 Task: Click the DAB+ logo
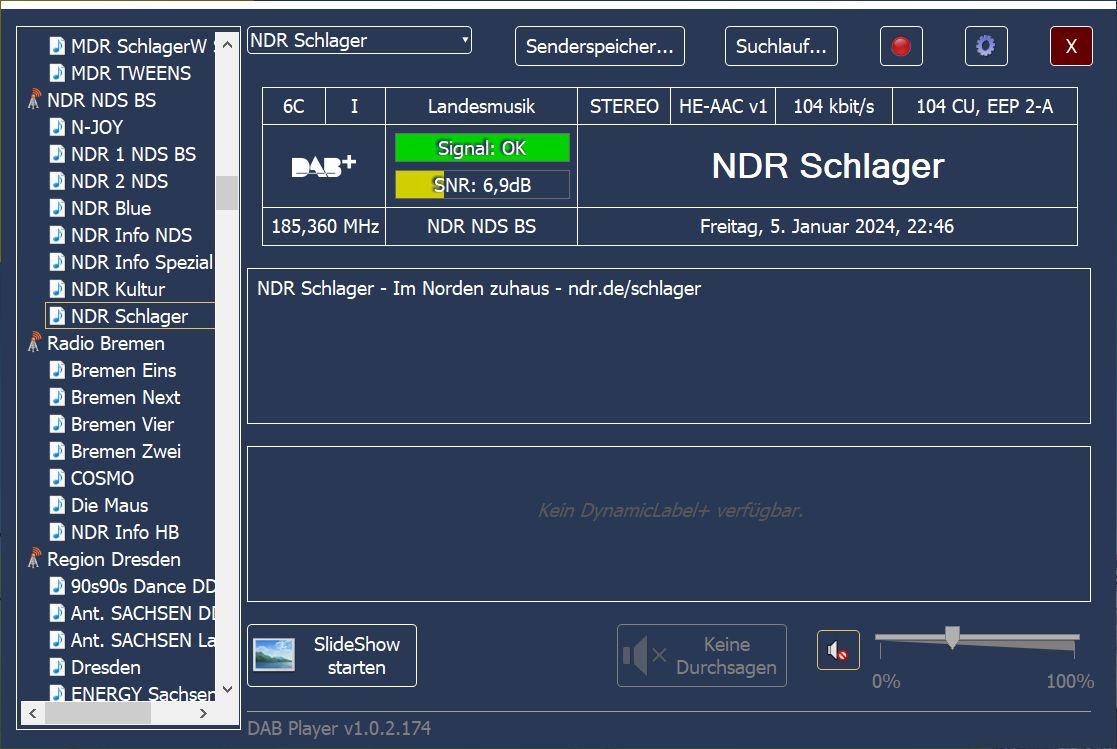point(323,167)
